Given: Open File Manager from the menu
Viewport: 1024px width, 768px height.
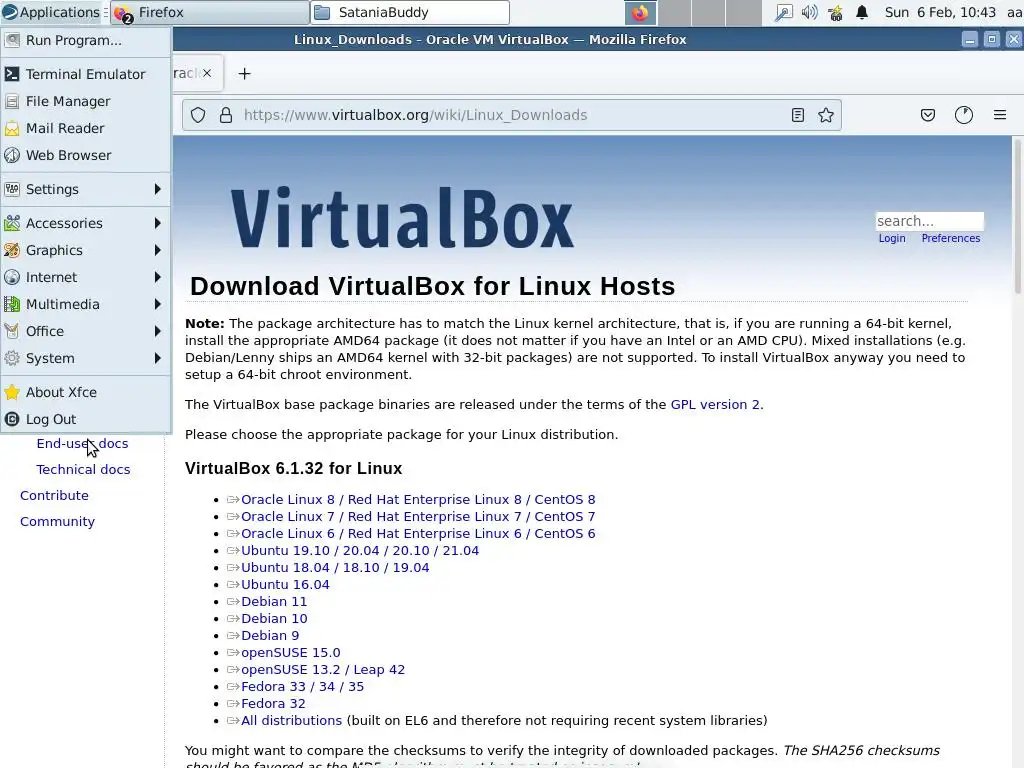Looking at the screenshot, I should [86, 101].
